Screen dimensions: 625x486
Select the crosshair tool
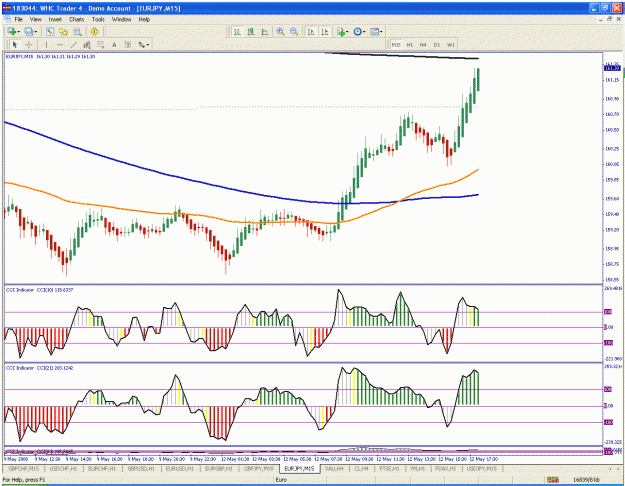click(29, 45)
